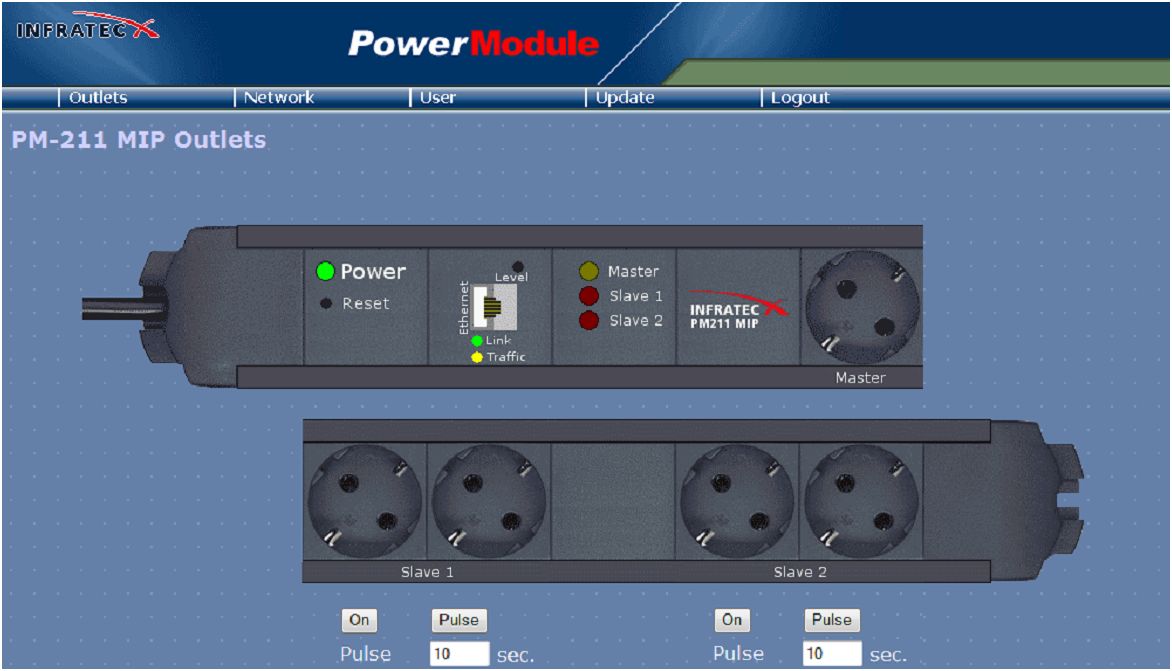This screenshot has height=671, width=1172.
Task: Click the Ethernet port on the strip
Action: [x=494, y=306]
